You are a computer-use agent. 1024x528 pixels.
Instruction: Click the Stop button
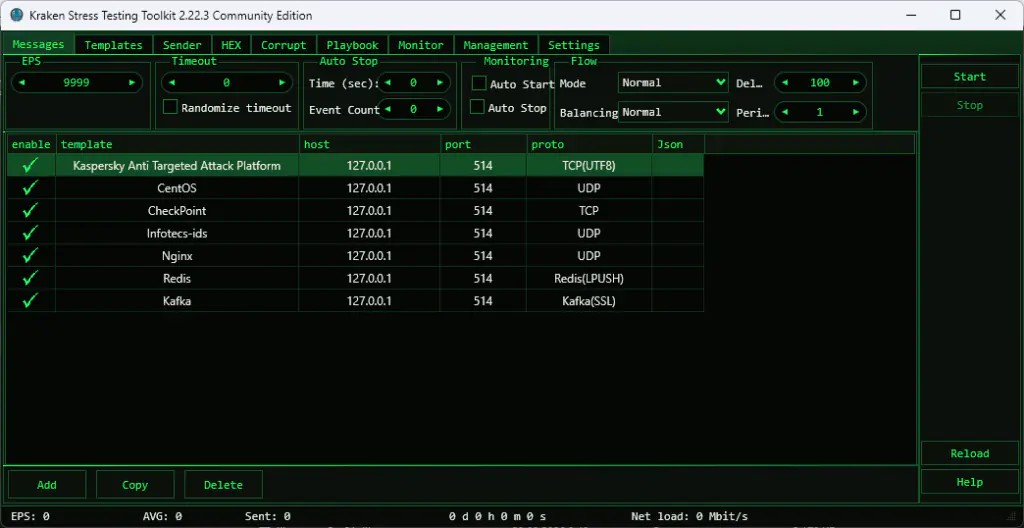[x=970, y=105]
